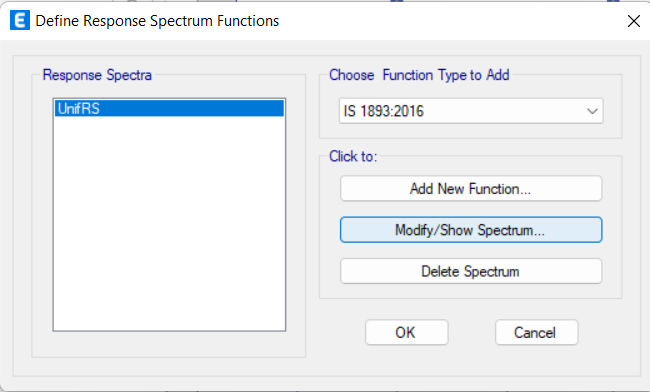The width and height of the screenshot is (650, 392).
Task: Select UnifRS in the Response Spectra list
Action: coord(169,109)
